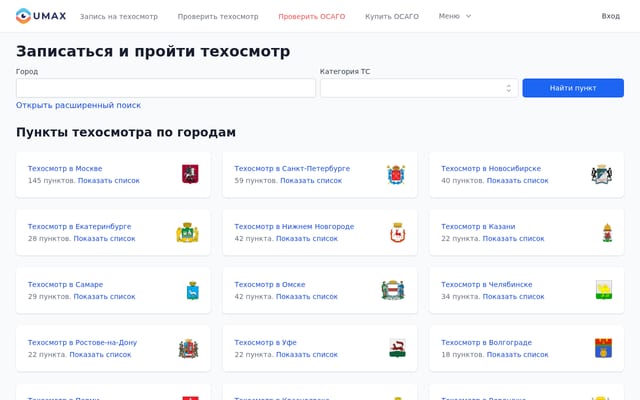
Task: Open the Категория ТС select box
Action: click(419, 88)
